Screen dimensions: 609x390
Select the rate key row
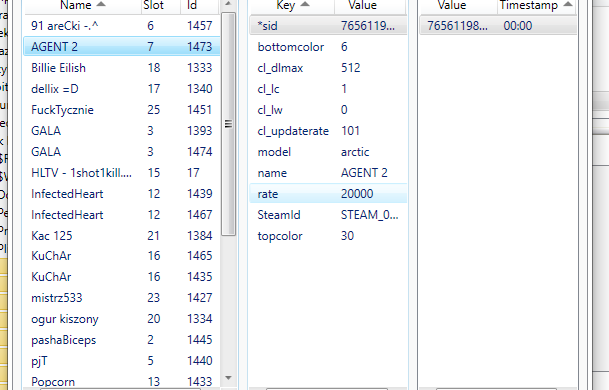[328, 193]
